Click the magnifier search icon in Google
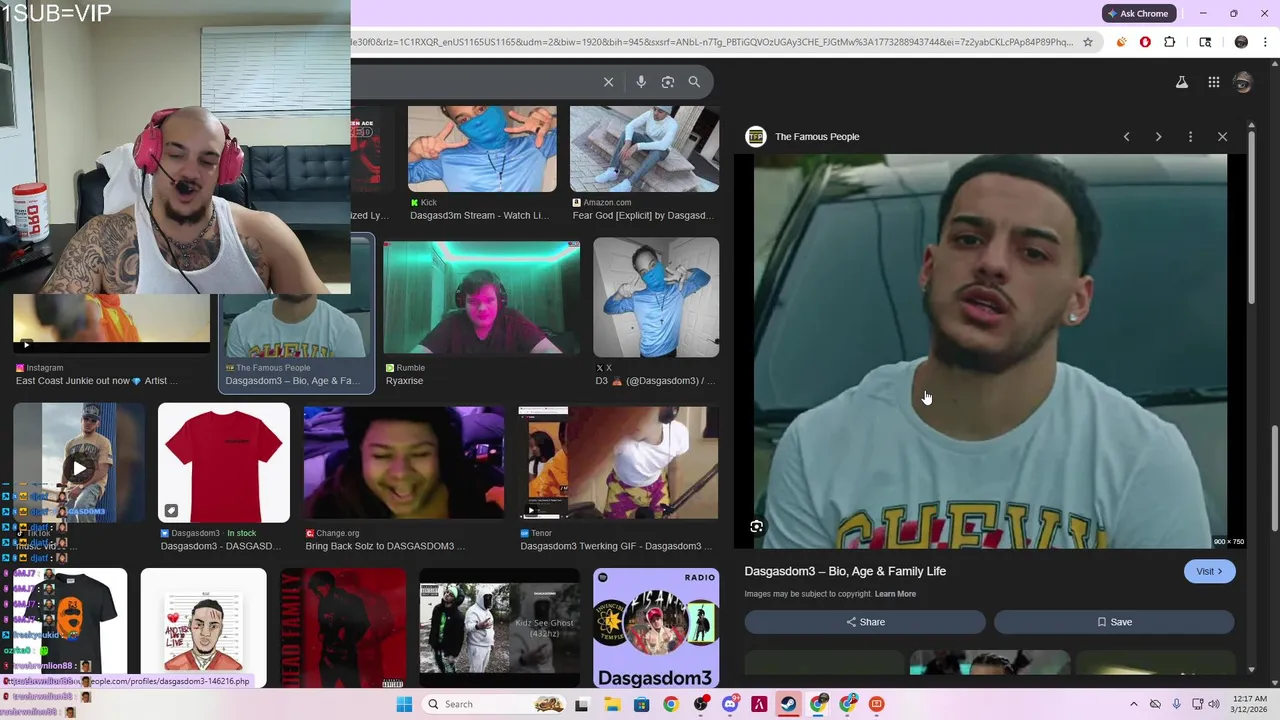The width and height of the screenshot is (1280, 720). click(694, 82)
